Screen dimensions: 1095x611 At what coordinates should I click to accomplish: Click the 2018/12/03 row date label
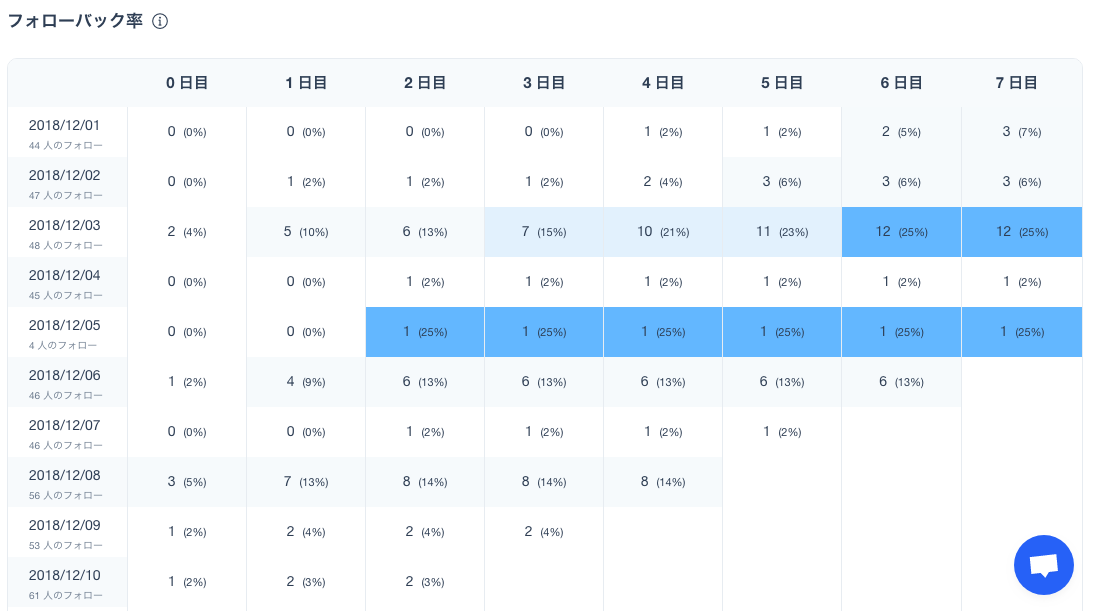pos(64,225)
